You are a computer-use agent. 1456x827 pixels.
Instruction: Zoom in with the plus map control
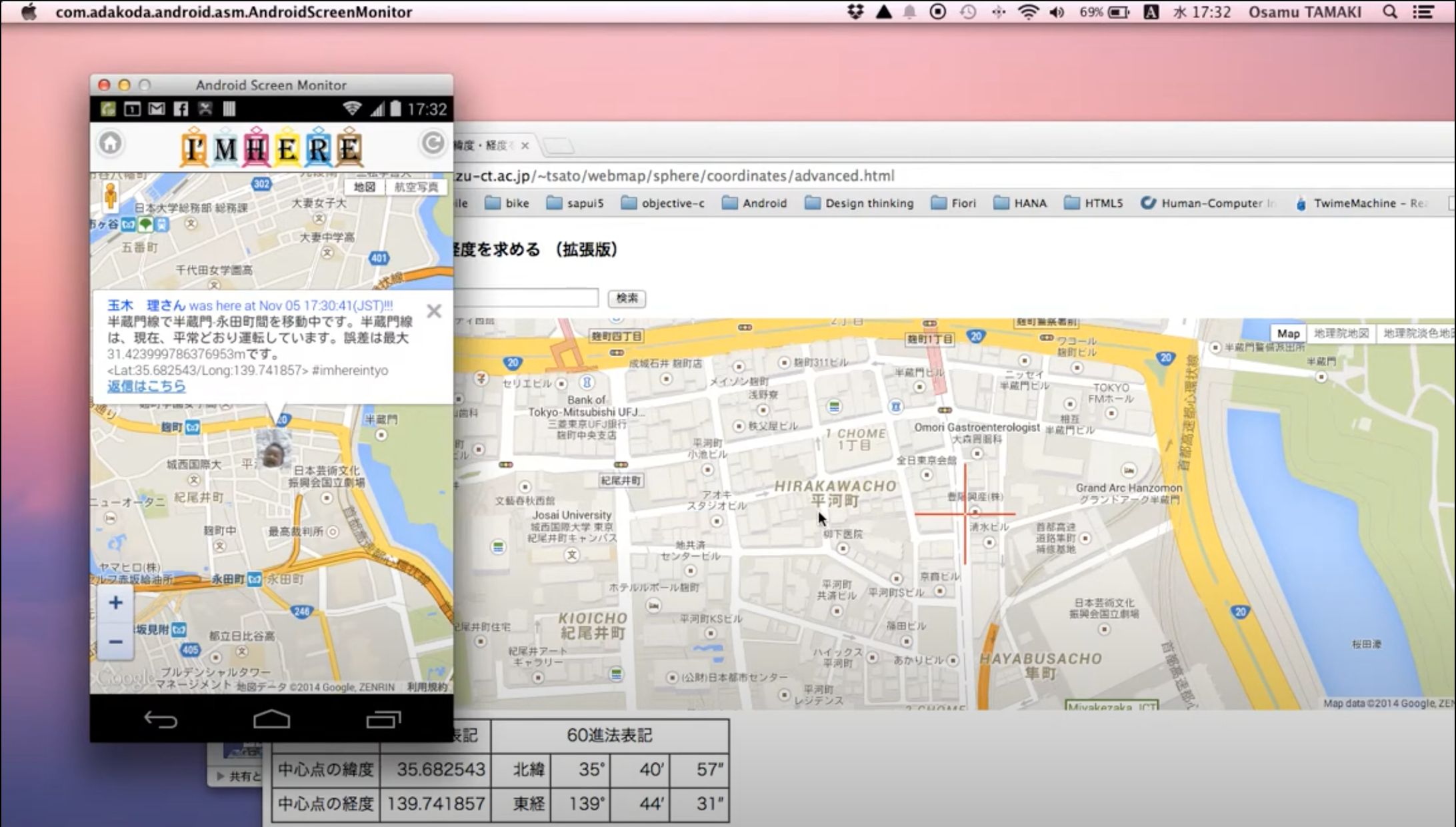point(115,603)
